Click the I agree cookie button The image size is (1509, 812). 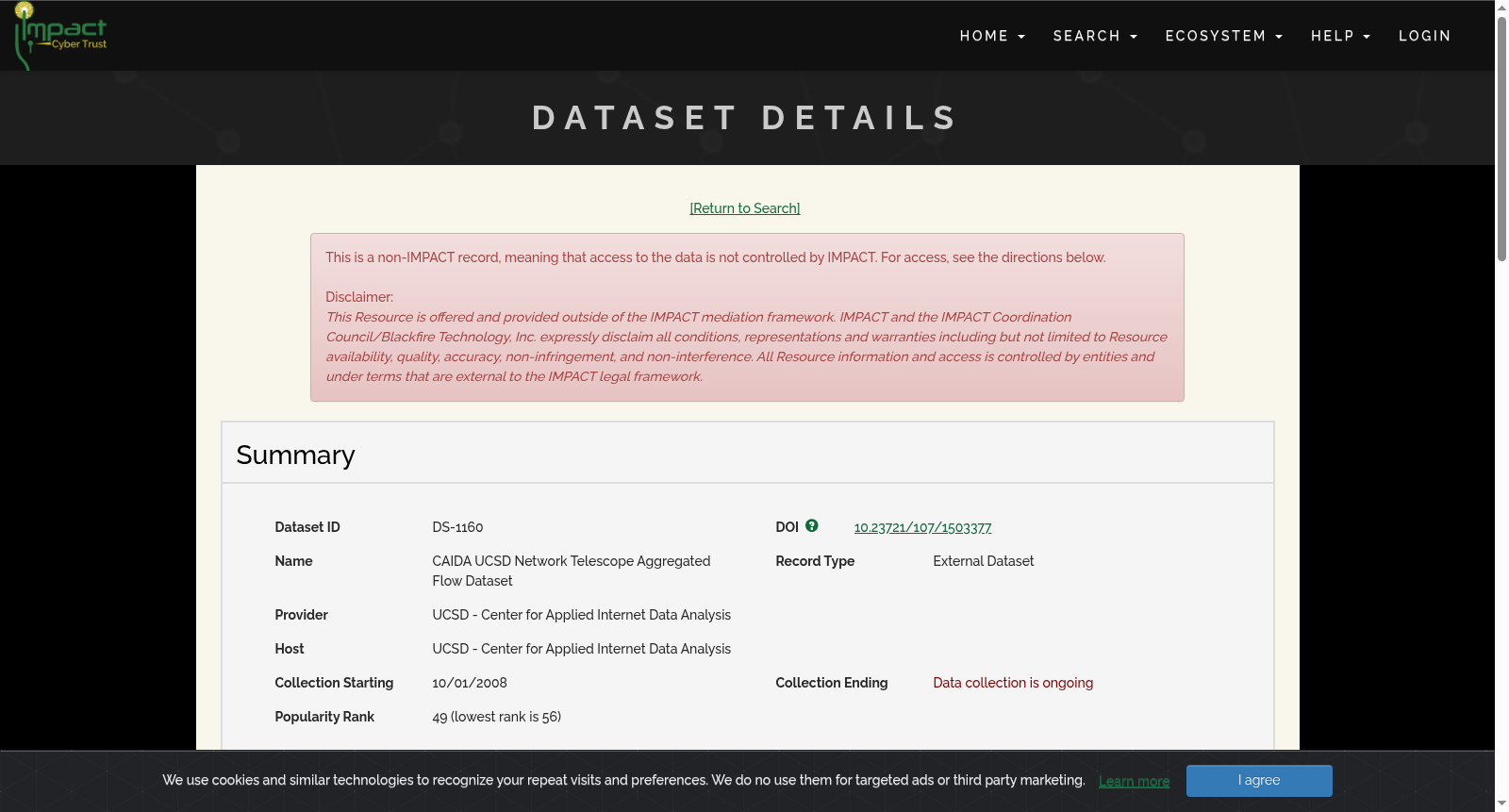1259,781
